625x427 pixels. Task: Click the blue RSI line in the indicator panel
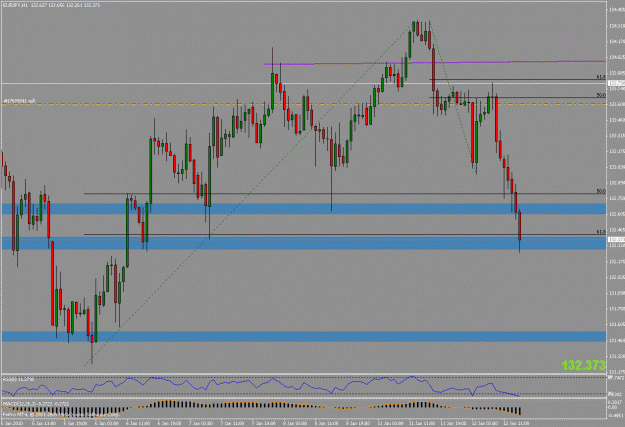click(x=261, y=385)
